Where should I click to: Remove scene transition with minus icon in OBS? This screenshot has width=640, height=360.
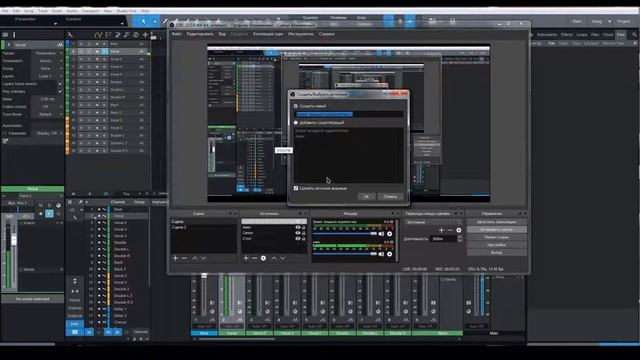click(450, 230)
